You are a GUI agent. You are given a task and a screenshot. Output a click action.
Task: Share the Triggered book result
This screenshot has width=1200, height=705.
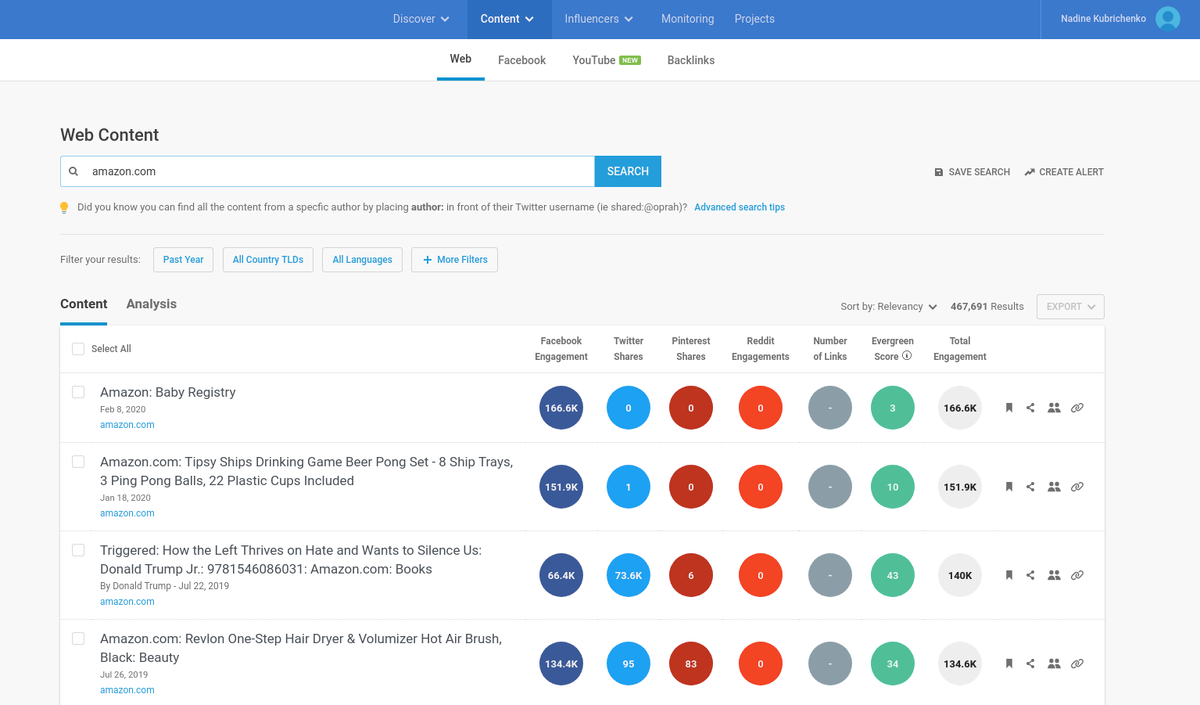tap(1031, 575)
